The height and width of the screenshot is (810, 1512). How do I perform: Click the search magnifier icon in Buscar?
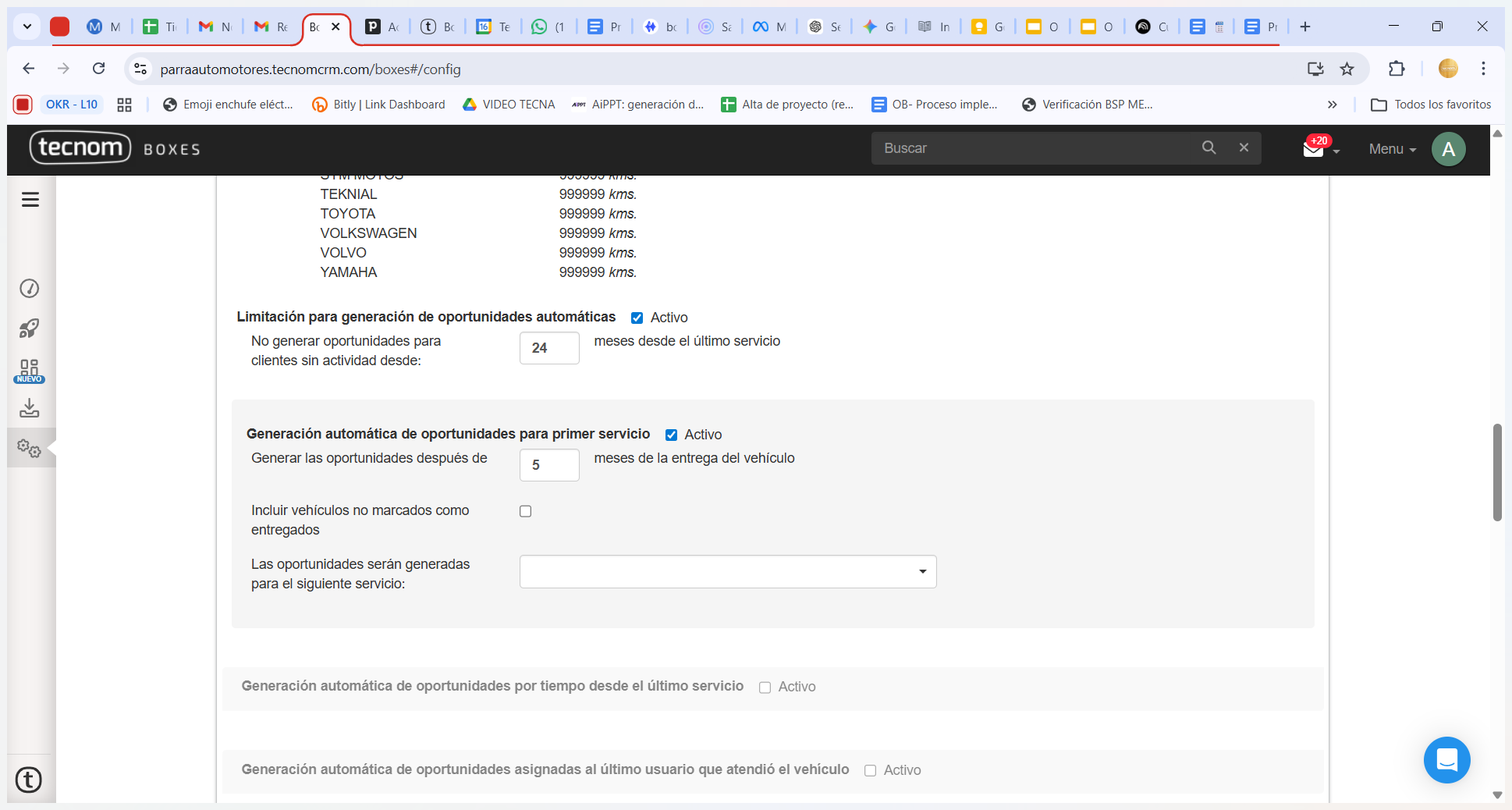click(1209, 147)
